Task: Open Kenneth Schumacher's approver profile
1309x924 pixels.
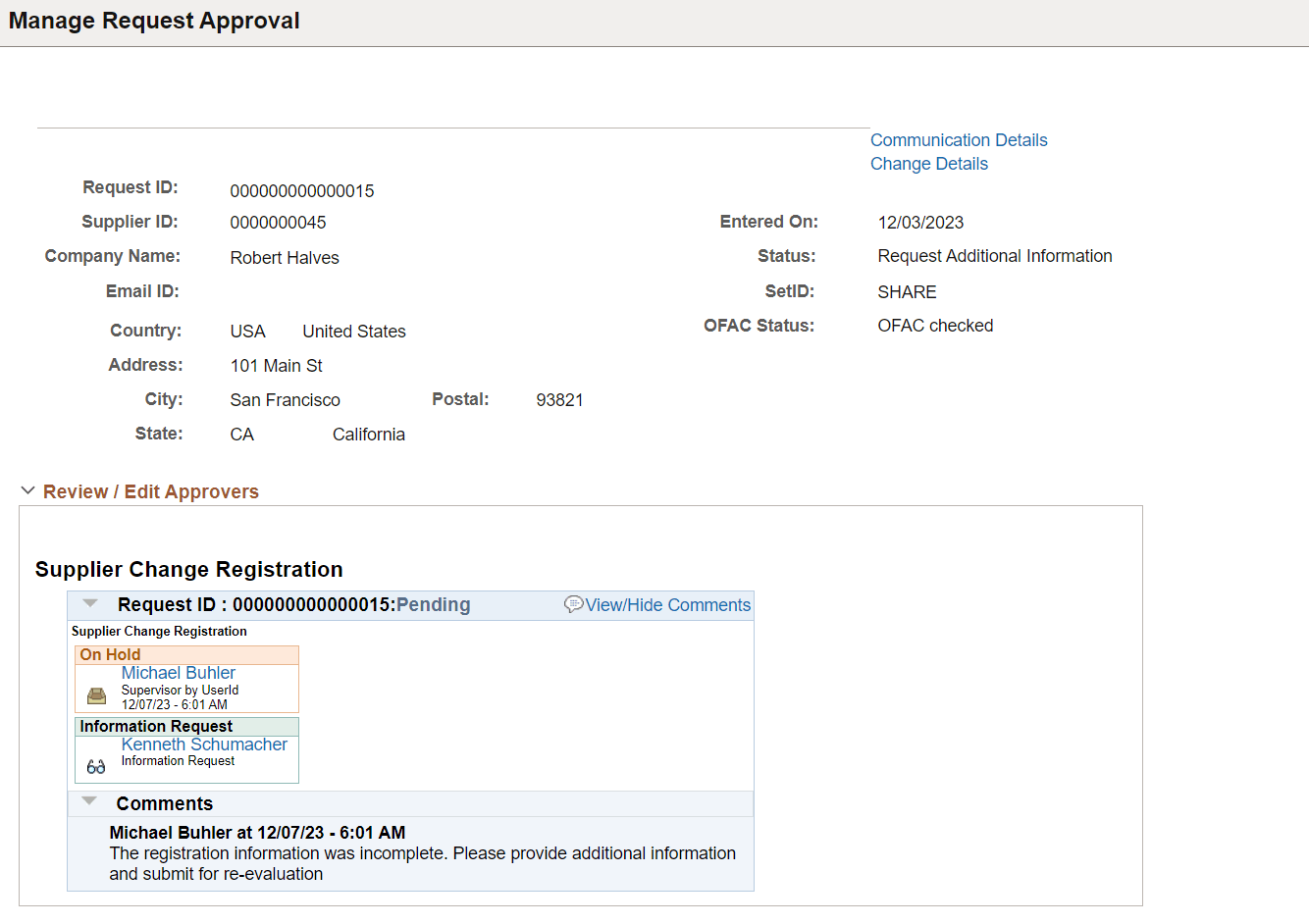Action: coord(204,744)
